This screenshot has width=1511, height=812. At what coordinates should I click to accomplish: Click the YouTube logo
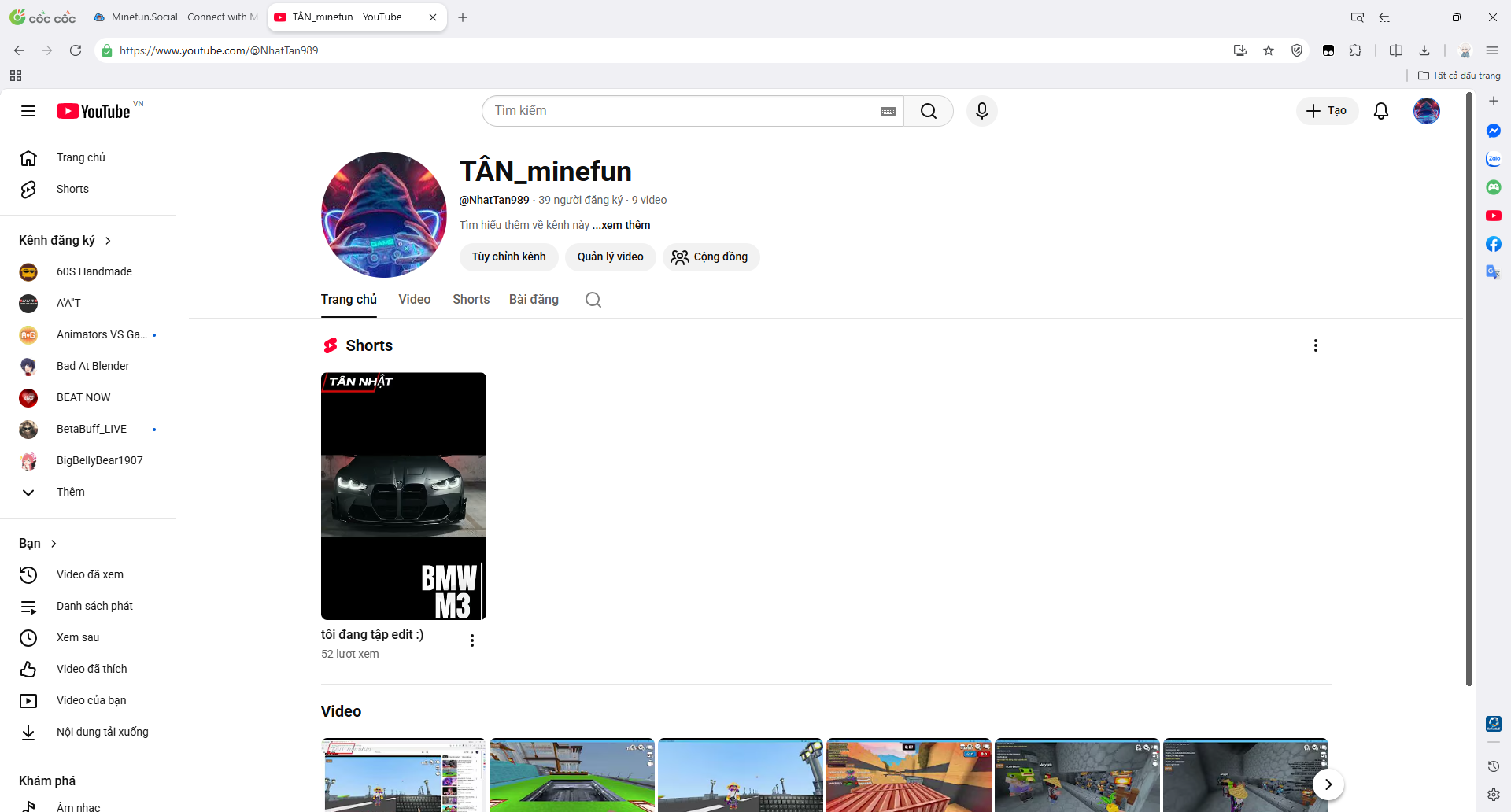coord(93,111)
